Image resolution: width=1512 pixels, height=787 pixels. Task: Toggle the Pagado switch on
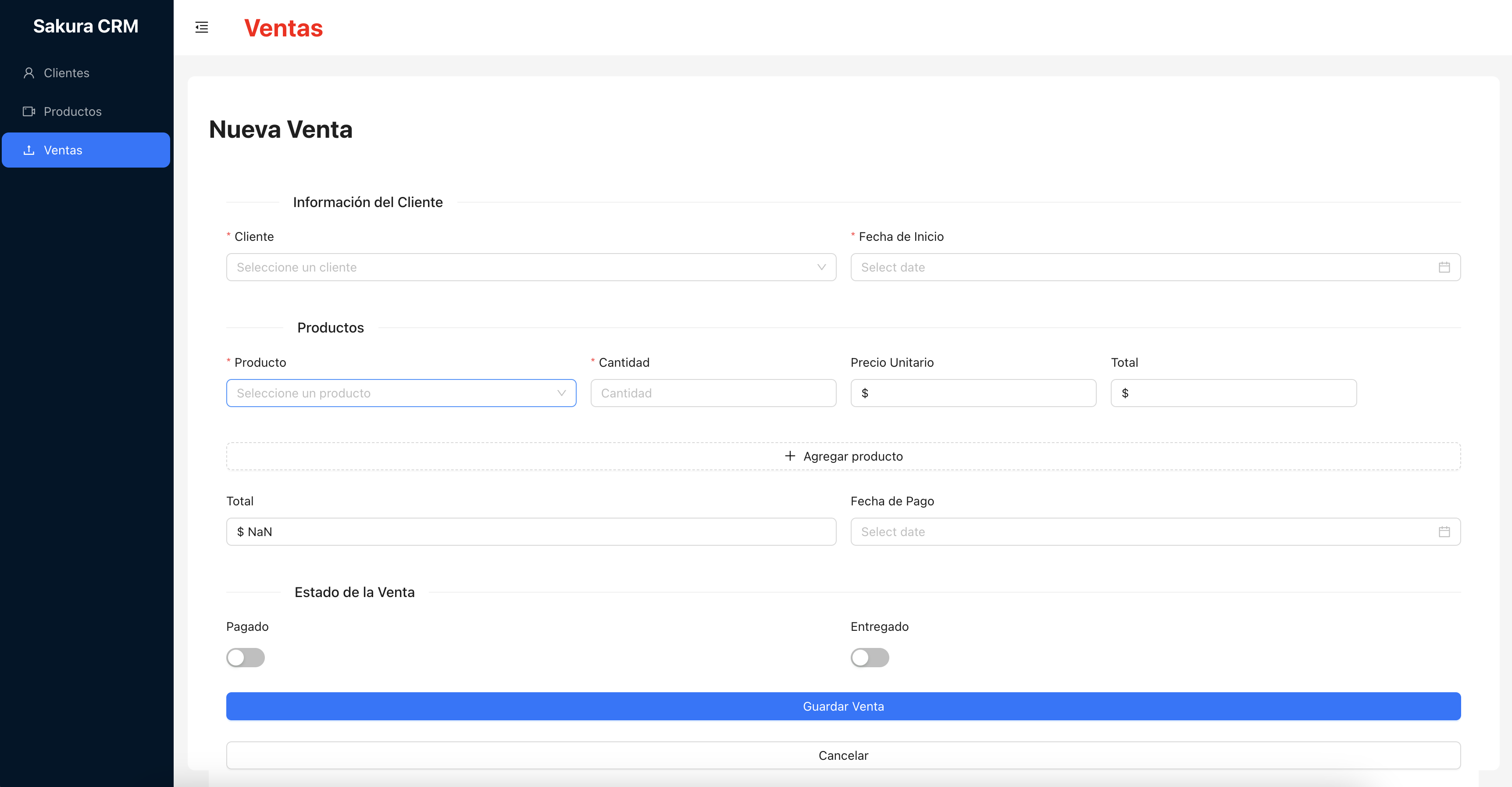tap(245, 657)
